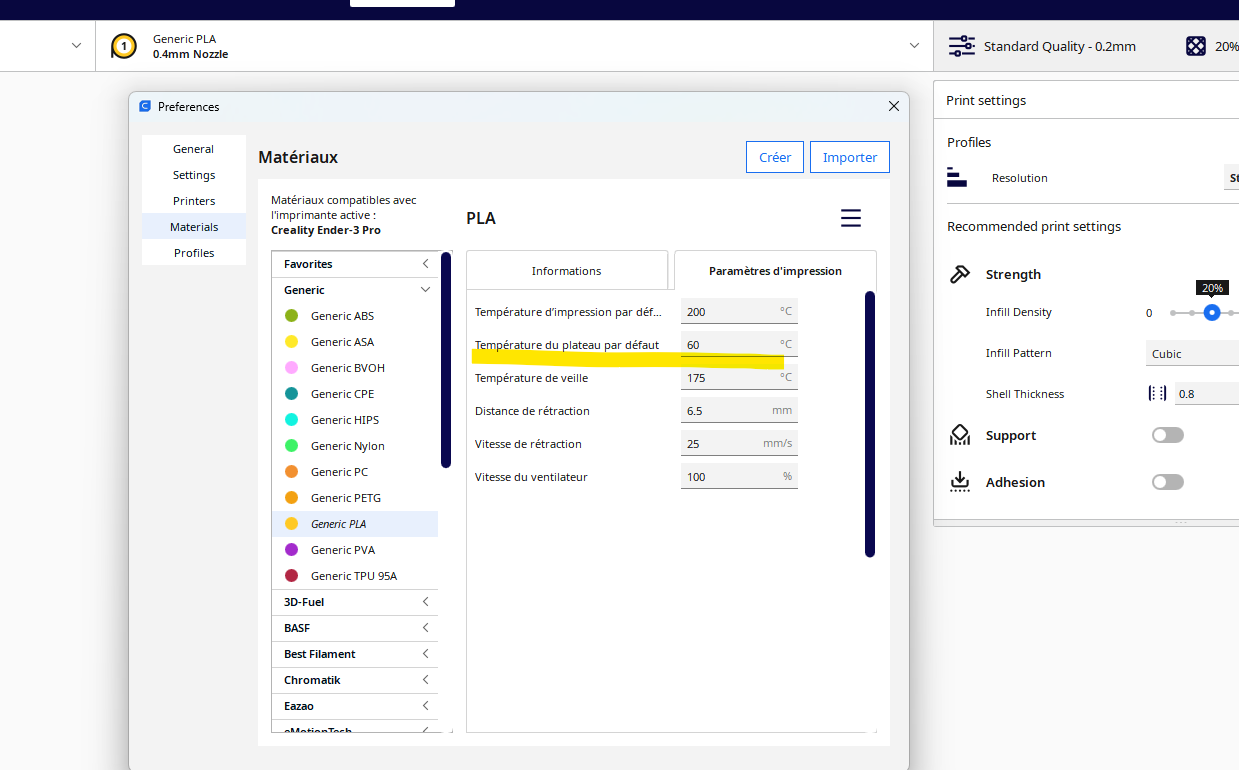
Task: Collapse the Generic materials group
Action: (426, 290)
